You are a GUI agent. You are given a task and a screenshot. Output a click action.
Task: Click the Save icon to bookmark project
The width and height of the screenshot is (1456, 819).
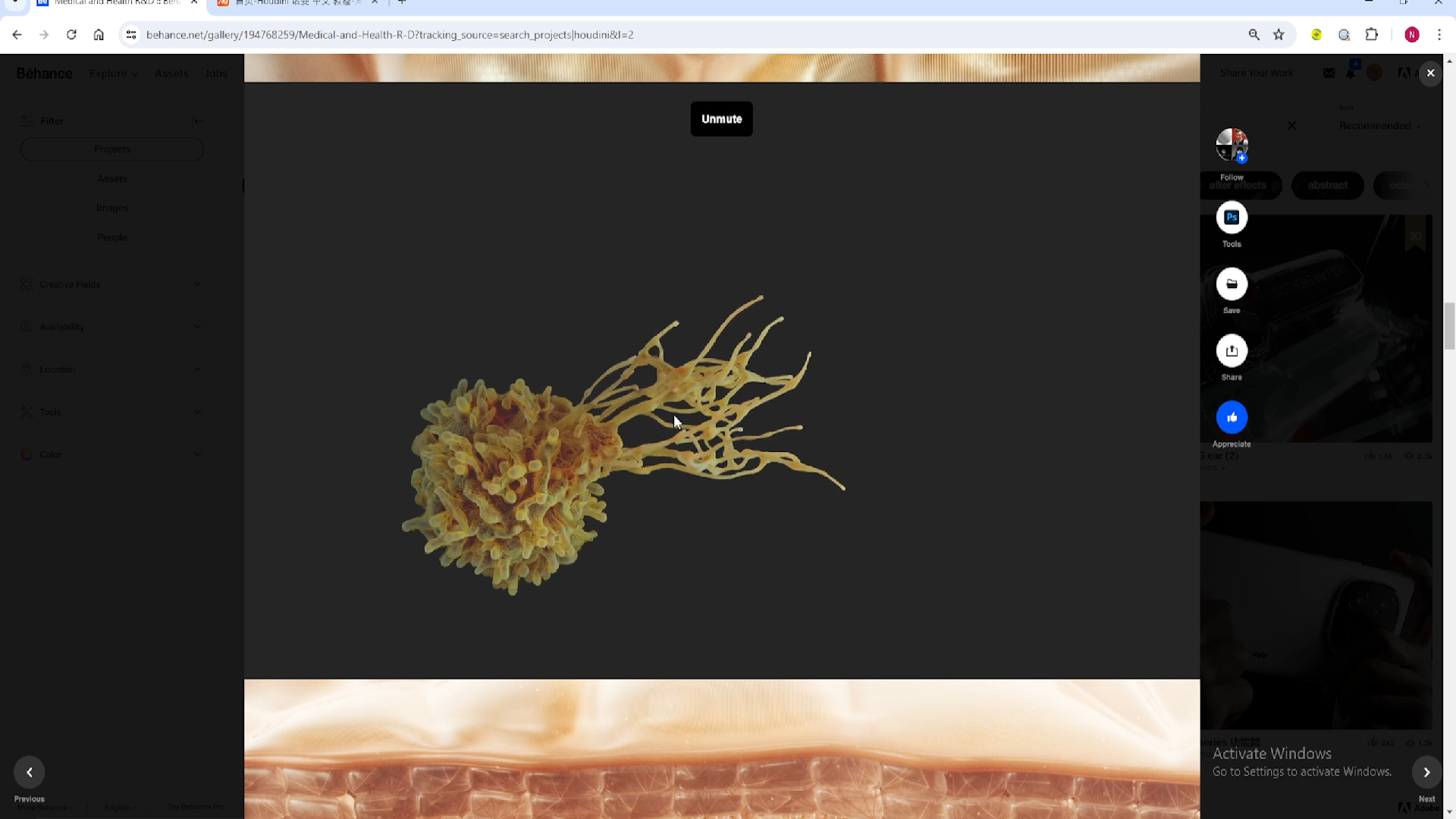pyautogui.click(x=1232, y=284)
